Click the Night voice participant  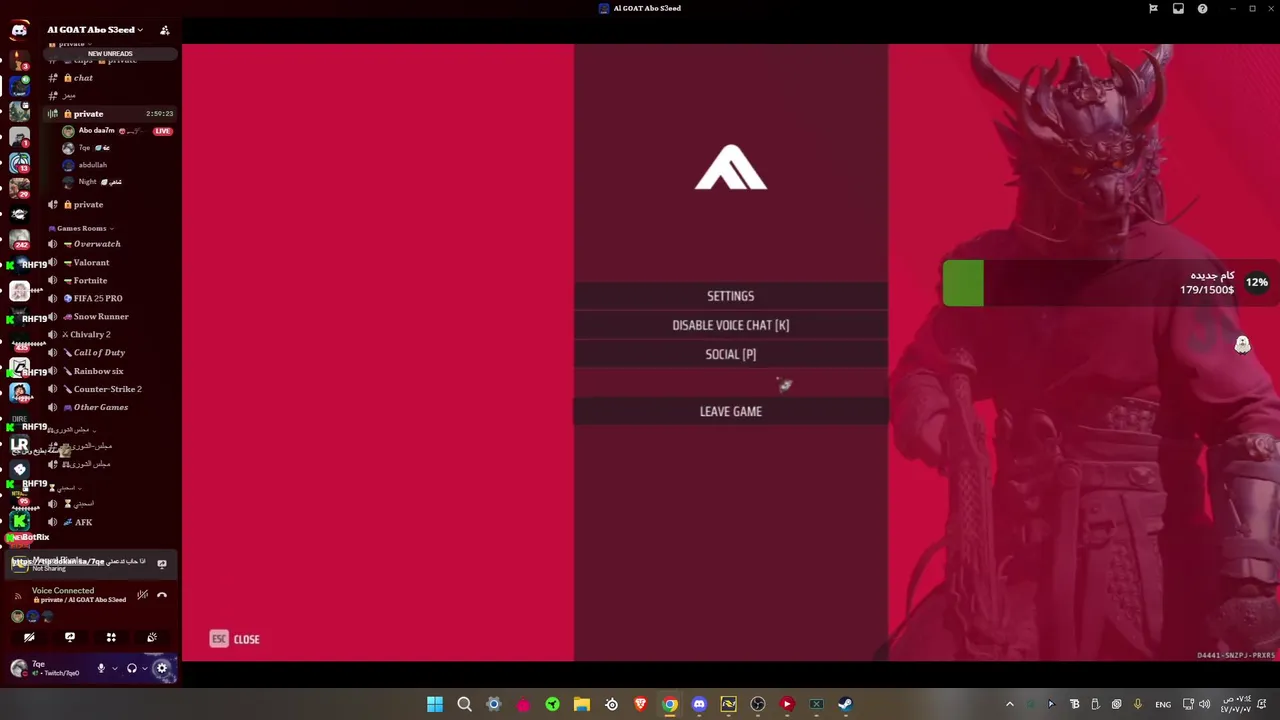[x=117, y=182]
